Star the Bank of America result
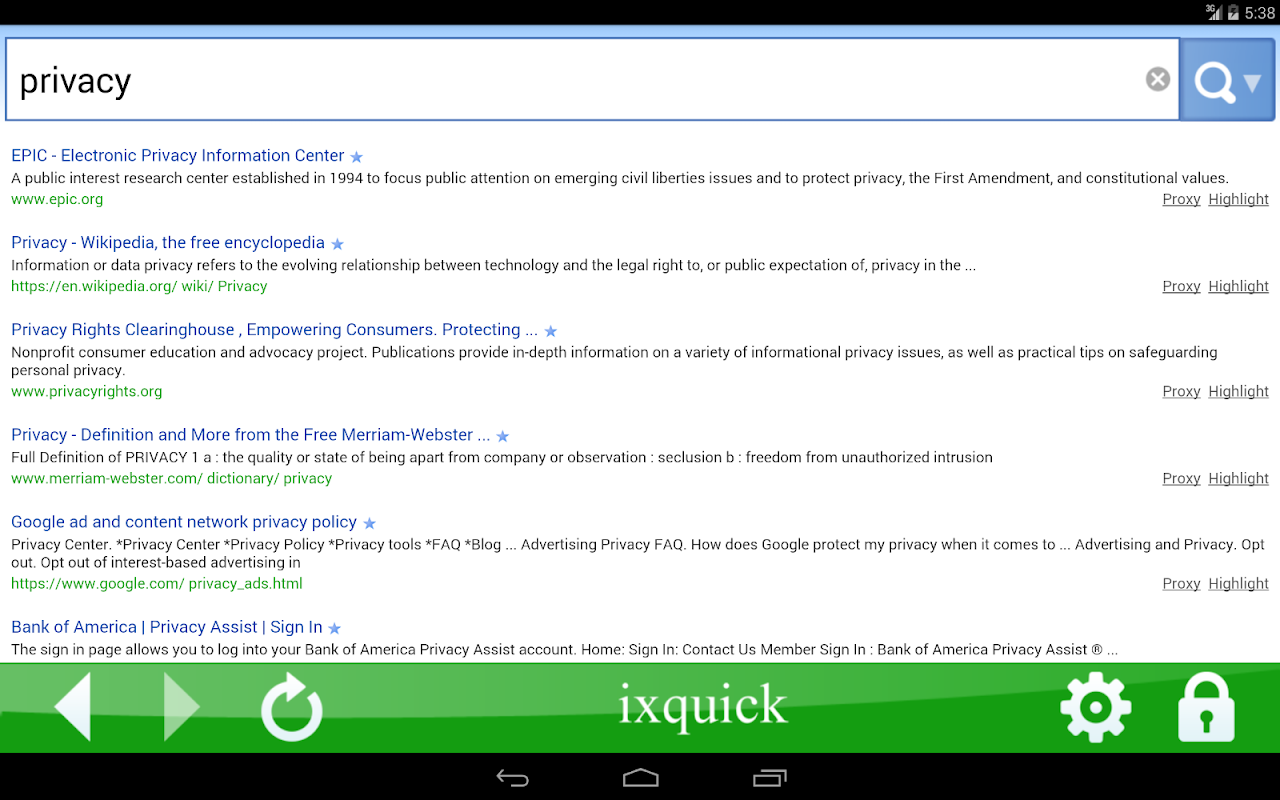Screen dimensions: 1280x800 tap(335, 628)
